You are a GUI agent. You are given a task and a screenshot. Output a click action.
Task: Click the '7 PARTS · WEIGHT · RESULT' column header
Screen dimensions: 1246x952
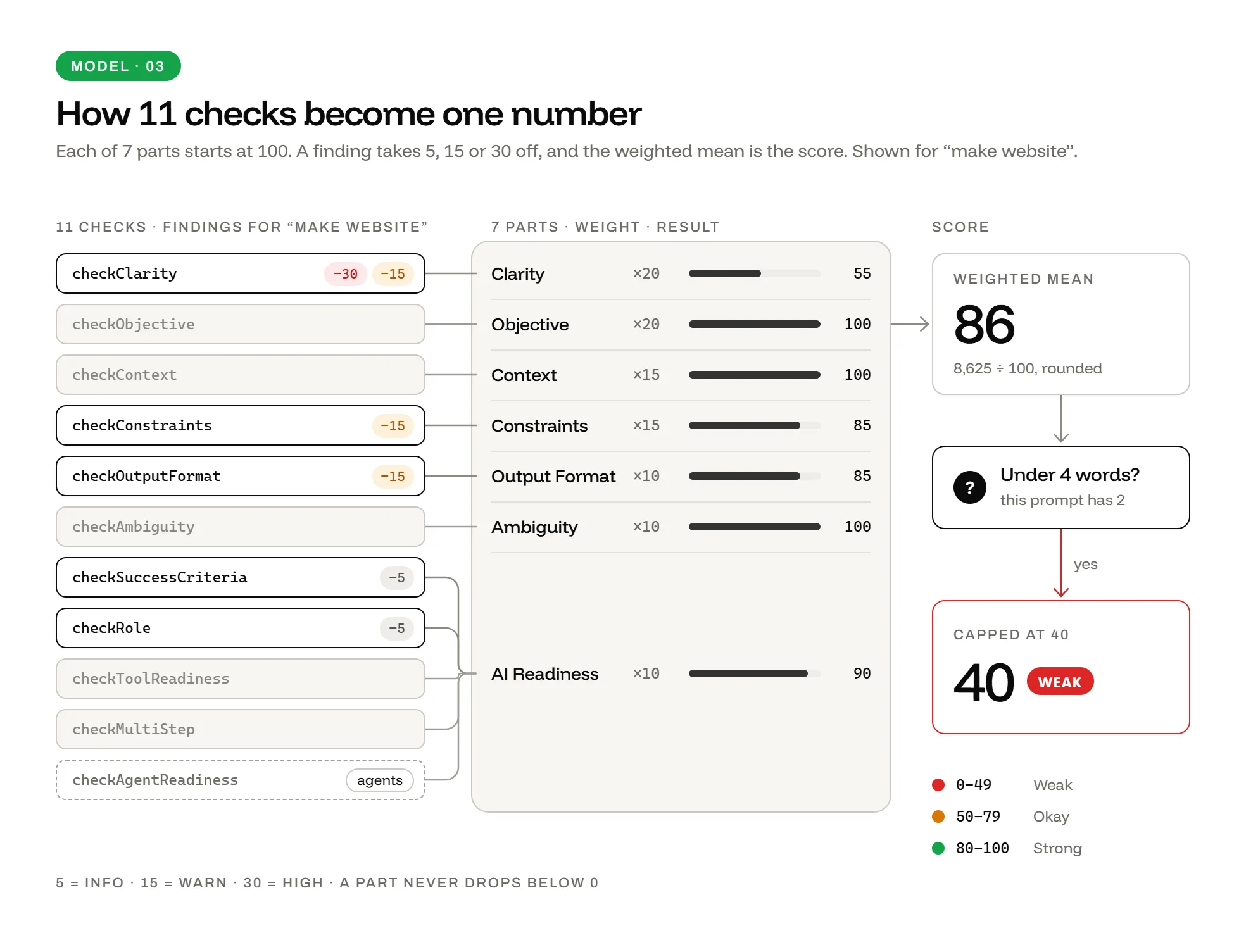pos(605,227)
